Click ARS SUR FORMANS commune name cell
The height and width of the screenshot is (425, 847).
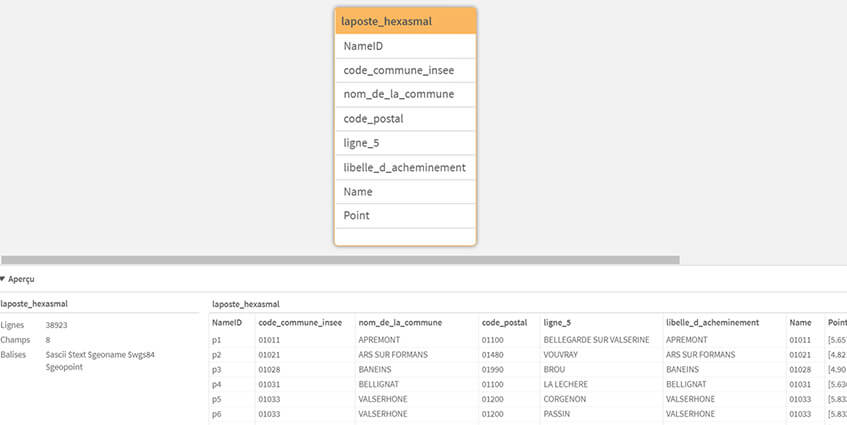(x=393, y=355)
